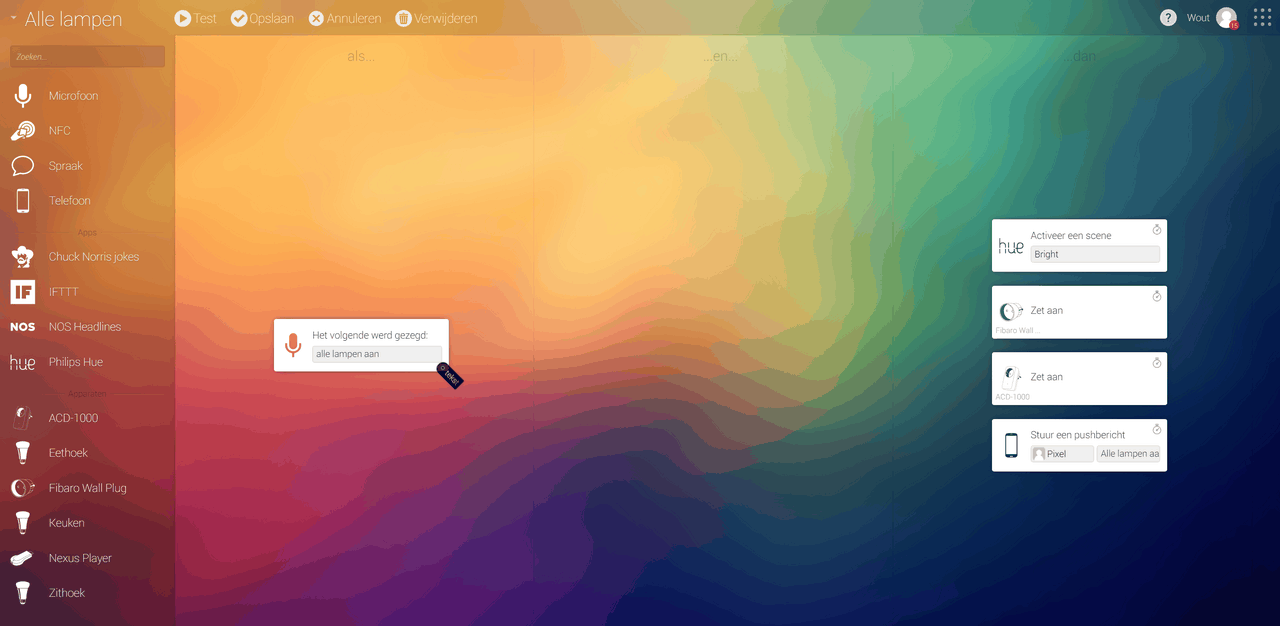1280x626 pixels.
Task: Select the Keuken lamp icon
Action: click(x=23, y=523)
